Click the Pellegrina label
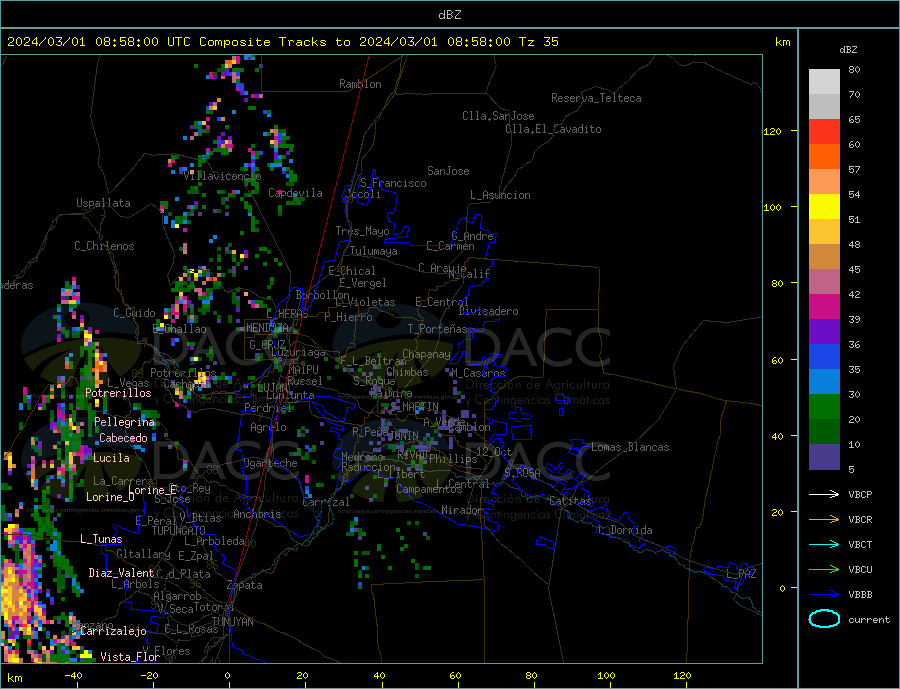 click(125, 421)
